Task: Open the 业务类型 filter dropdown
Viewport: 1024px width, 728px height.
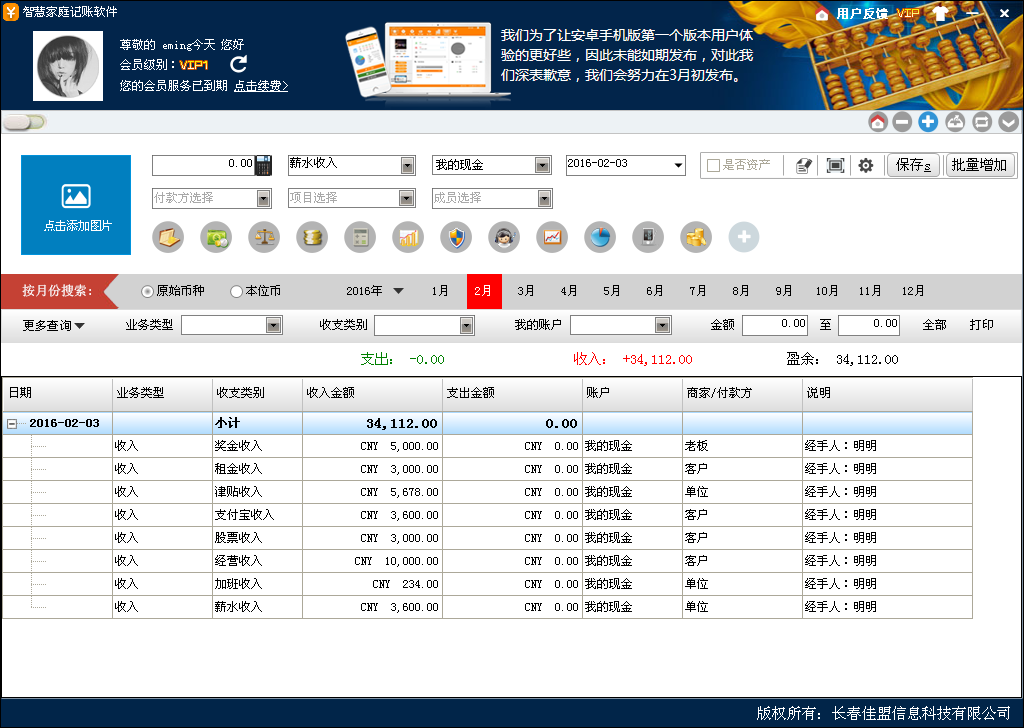Action: pos(274,325)
